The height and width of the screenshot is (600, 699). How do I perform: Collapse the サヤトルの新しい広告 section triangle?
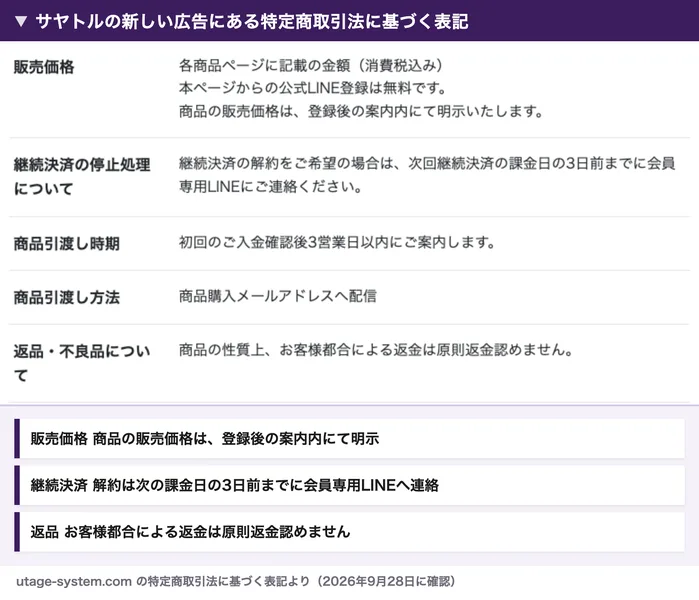[21, 21]
